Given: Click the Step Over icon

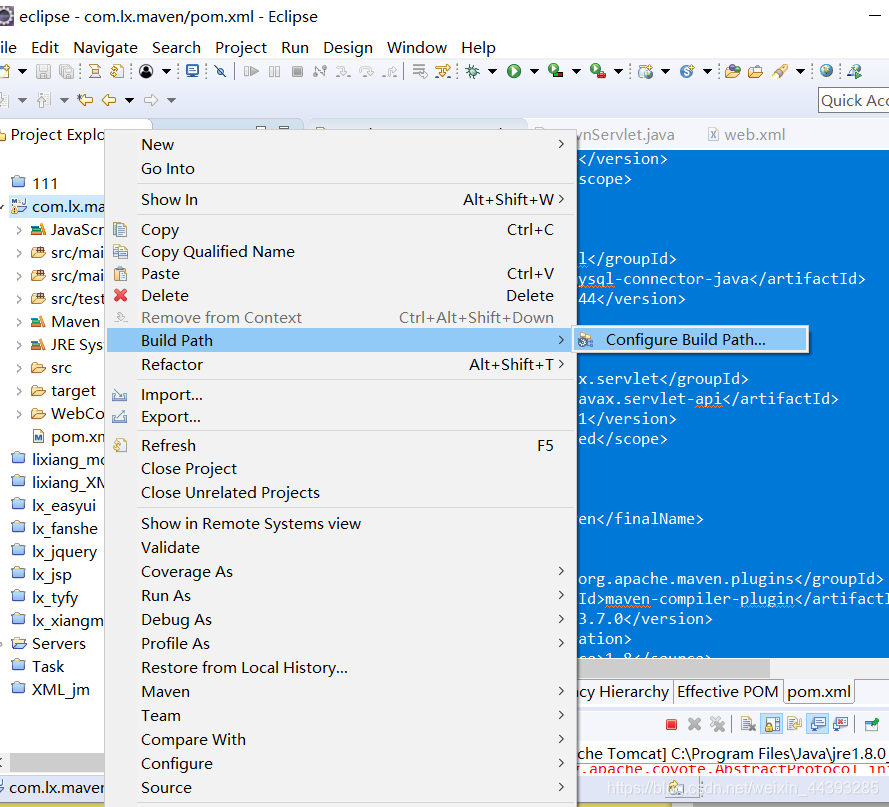Looking at the screenshot, I should coord(367,71).
